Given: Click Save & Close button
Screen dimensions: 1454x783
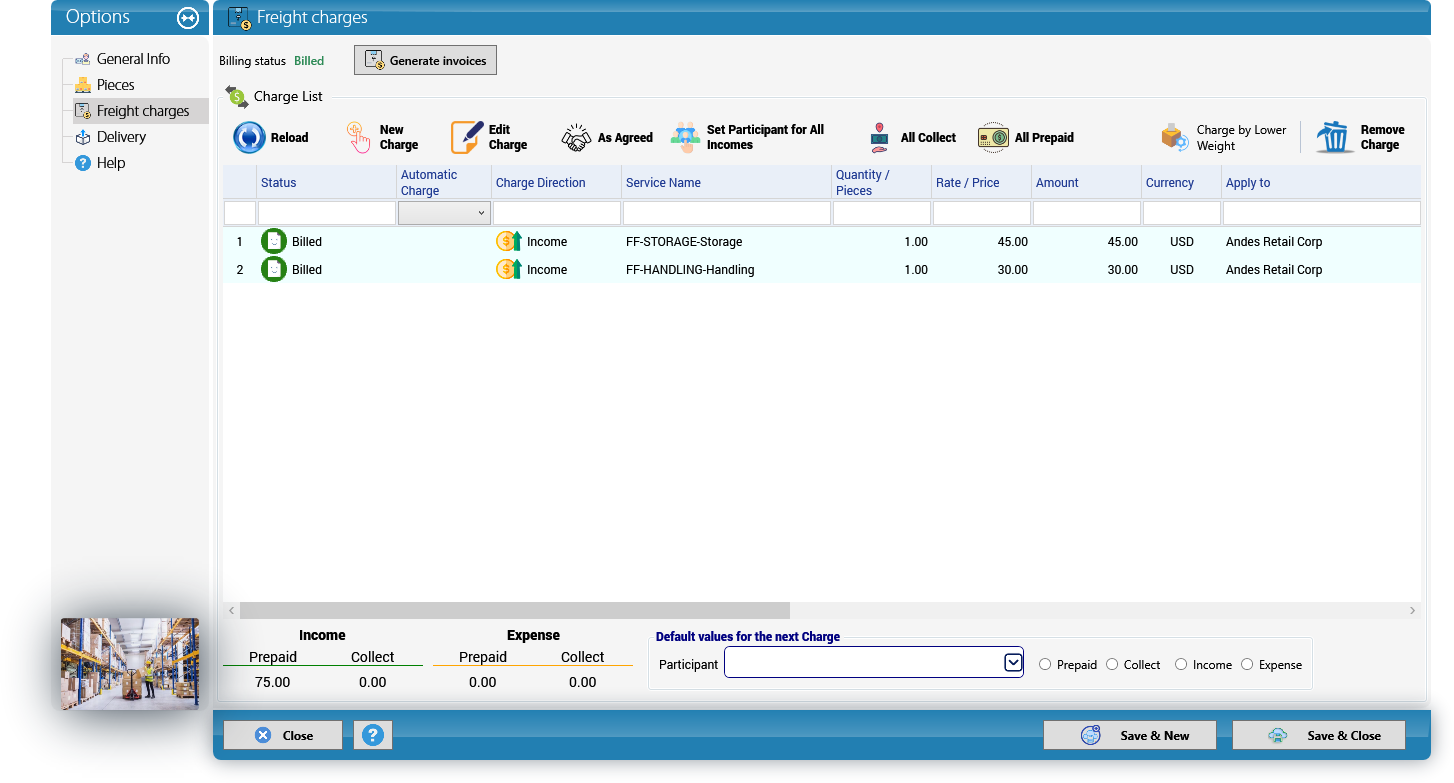Looking at the screenshot, I should point(1319,735).
